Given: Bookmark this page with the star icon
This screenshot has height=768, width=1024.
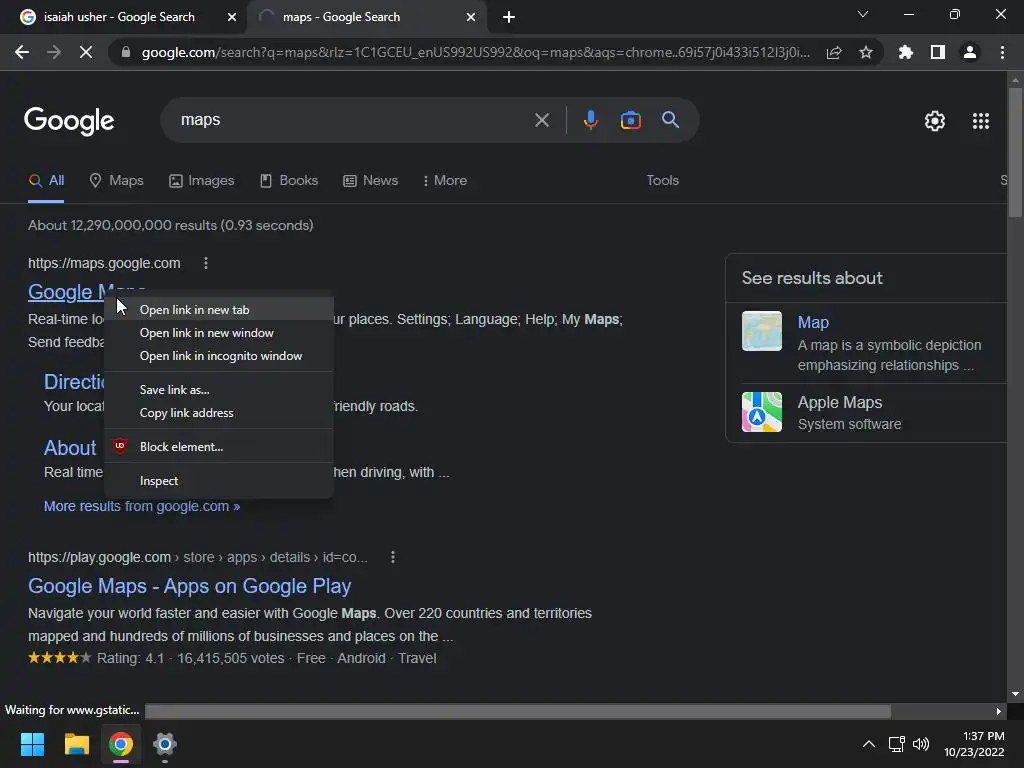Looking at the screenshot, I should (866, 52).
